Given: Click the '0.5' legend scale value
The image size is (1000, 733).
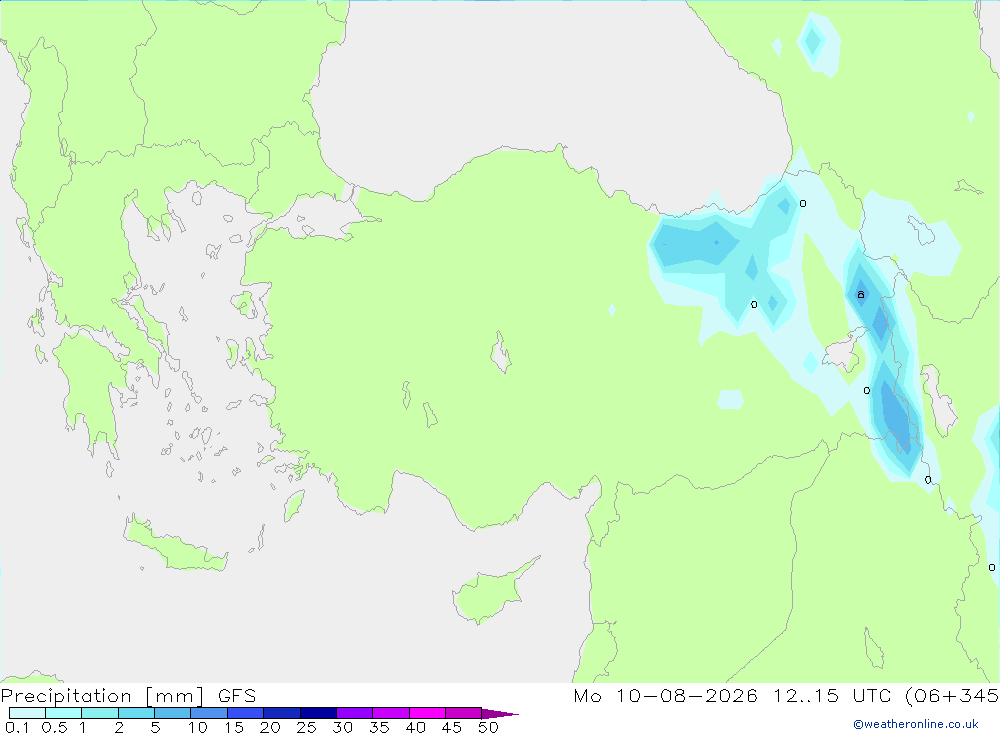Looking at the screenshot, I should click(54, 727).
